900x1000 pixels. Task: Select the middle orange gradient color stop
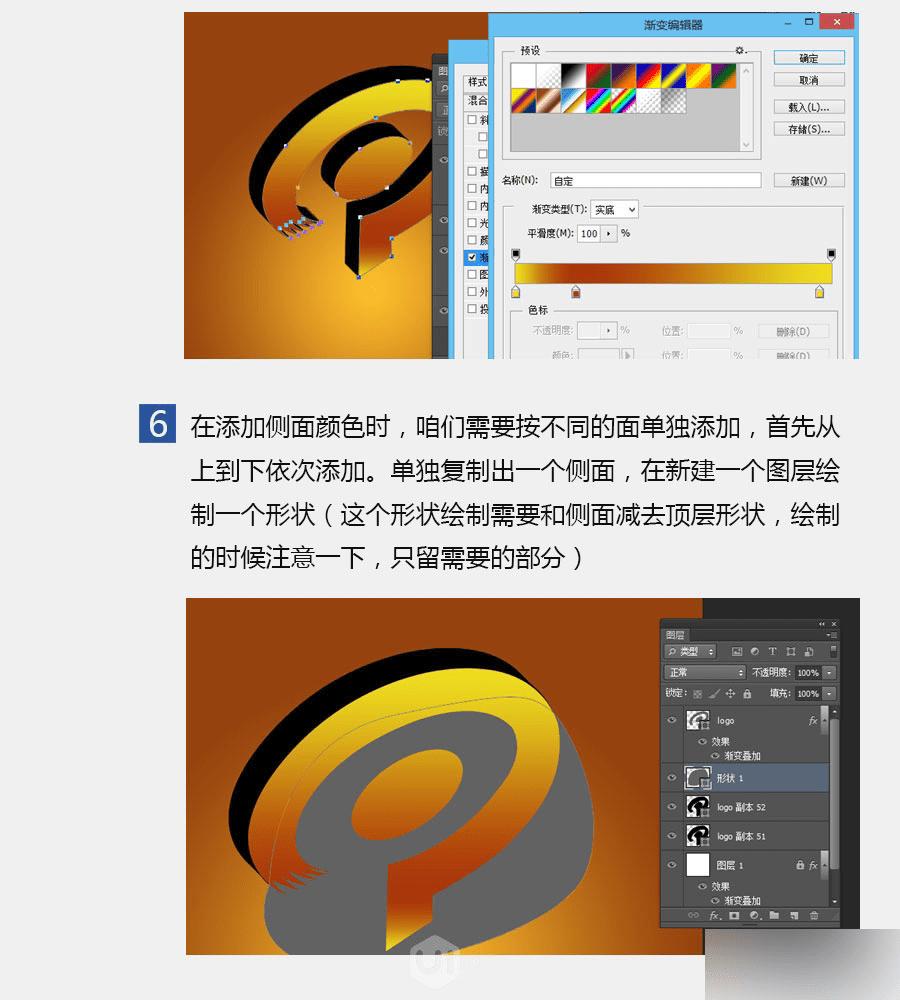(575, 291)
